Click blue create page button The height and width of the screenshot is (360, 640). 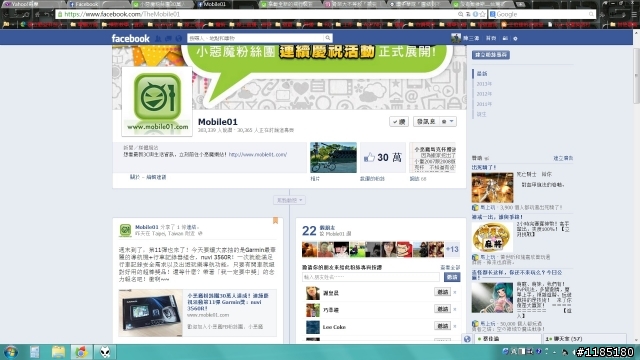491,55
